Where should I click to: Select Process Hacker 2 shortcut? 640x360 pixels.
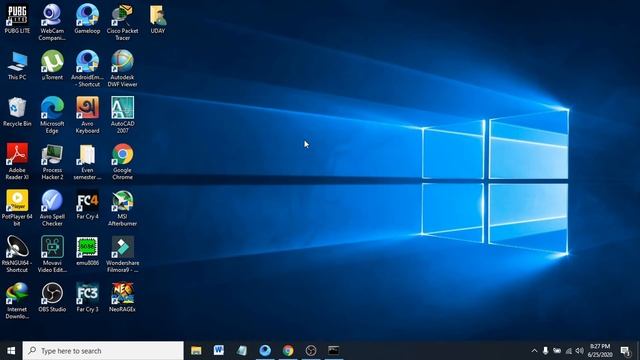click(x=52, y=162)
